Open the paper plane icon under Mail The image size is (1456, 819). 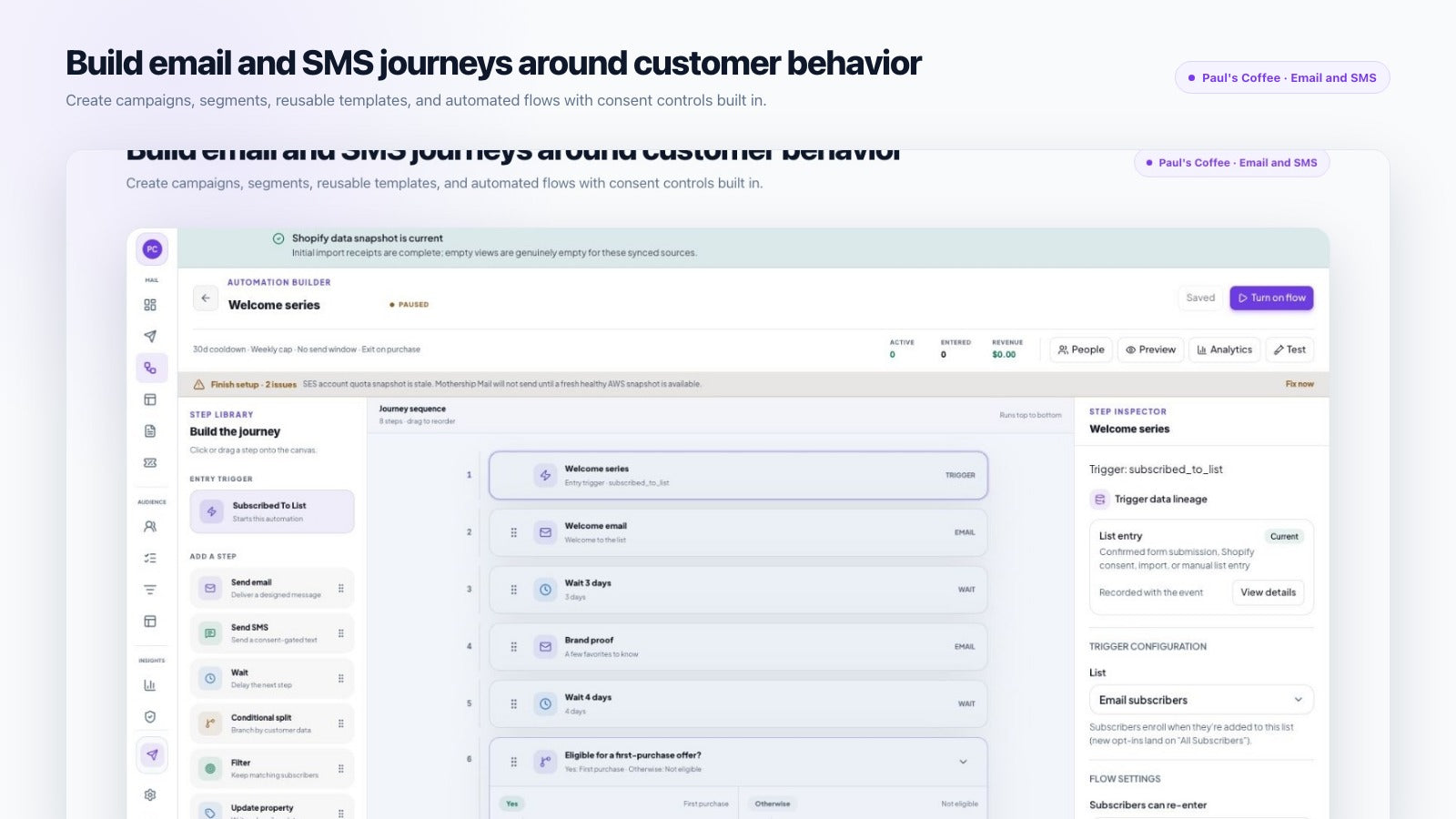pyautogui.click(x=150, y=336)
